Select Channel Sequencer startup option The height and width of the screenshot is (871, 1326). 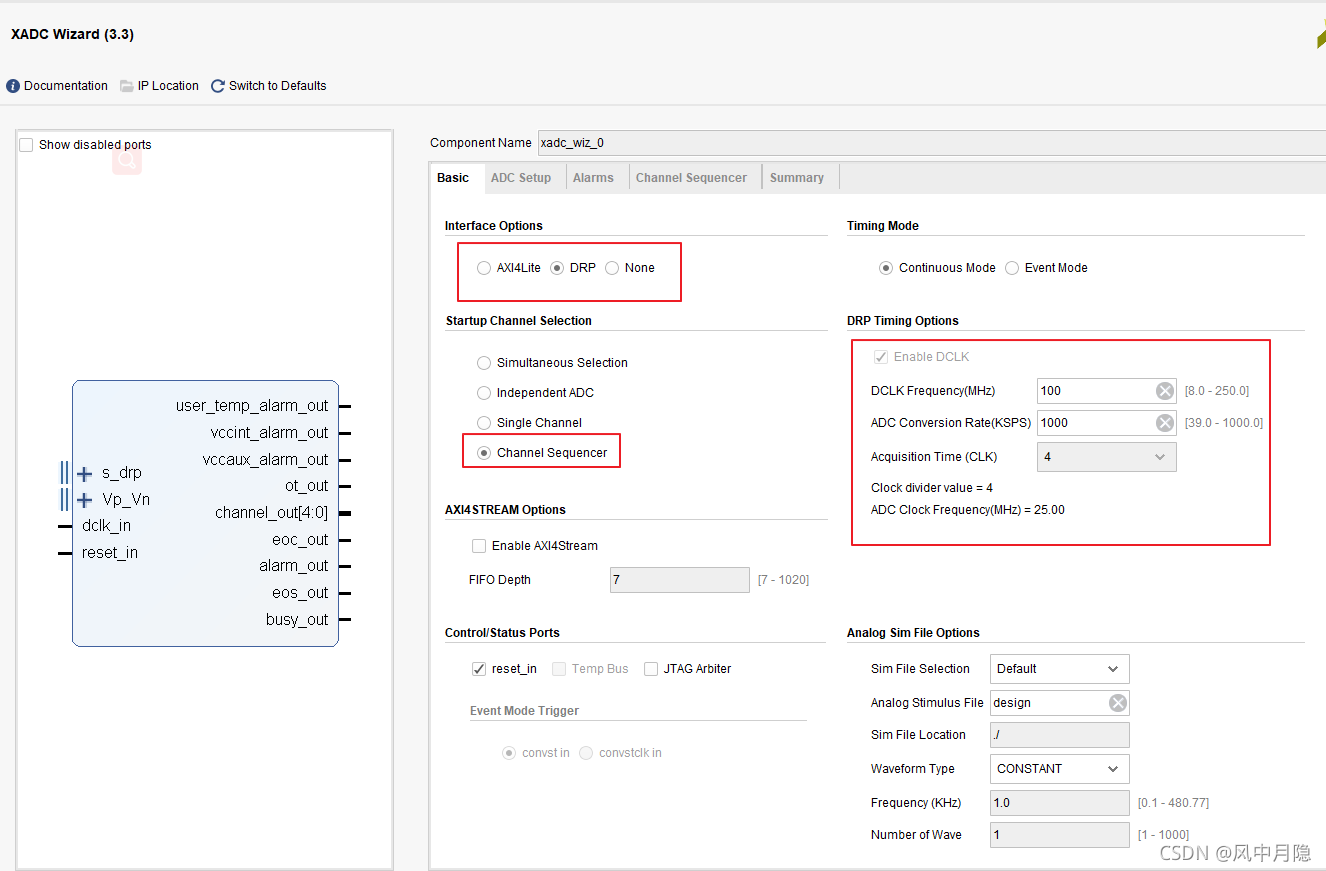point(484,453)
